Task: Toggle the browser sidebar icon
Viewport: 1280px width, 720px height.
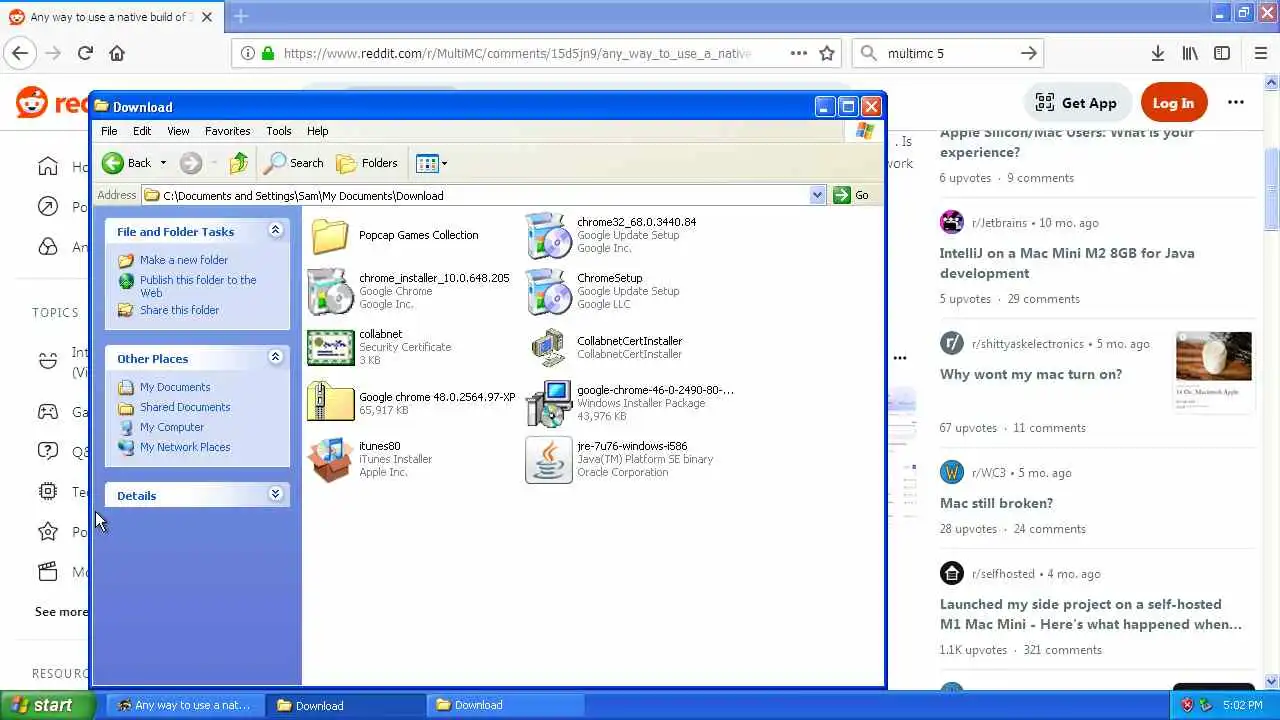Action: pos(1222,53)
